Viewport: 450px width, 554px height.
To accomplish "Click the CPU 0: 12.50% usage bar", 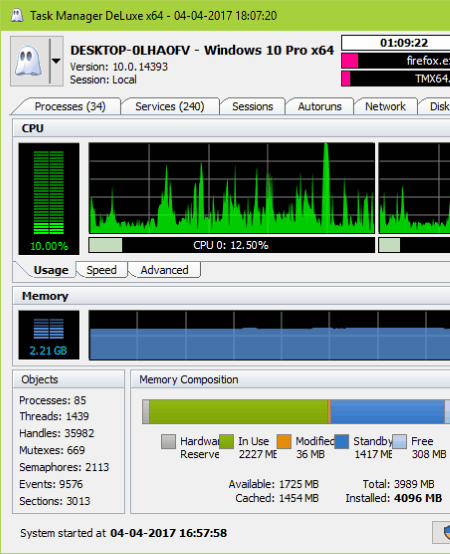I will click(x=231, y=245).
